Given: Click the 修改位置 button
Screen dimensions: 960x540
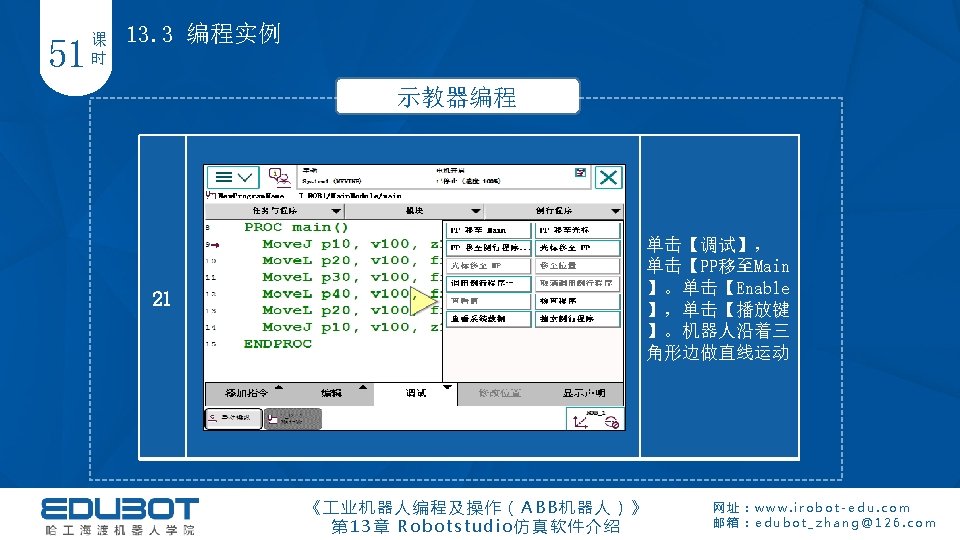Looking at the screenshot, I should click(x=500, y=393).
